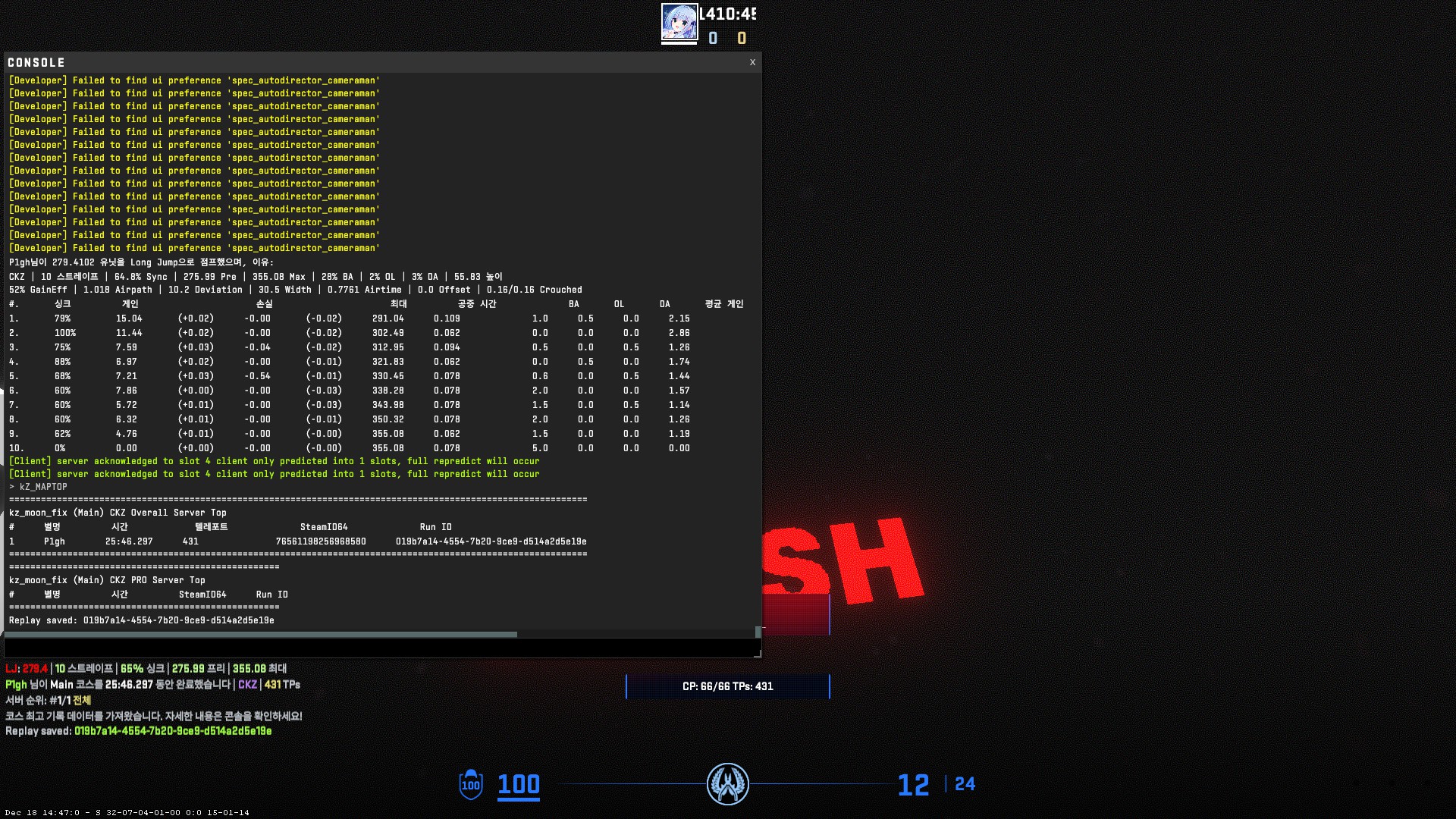Click the reserve ammo count 24
The height and width of the screenshot is (819, 1456).
tap(965, 783)
